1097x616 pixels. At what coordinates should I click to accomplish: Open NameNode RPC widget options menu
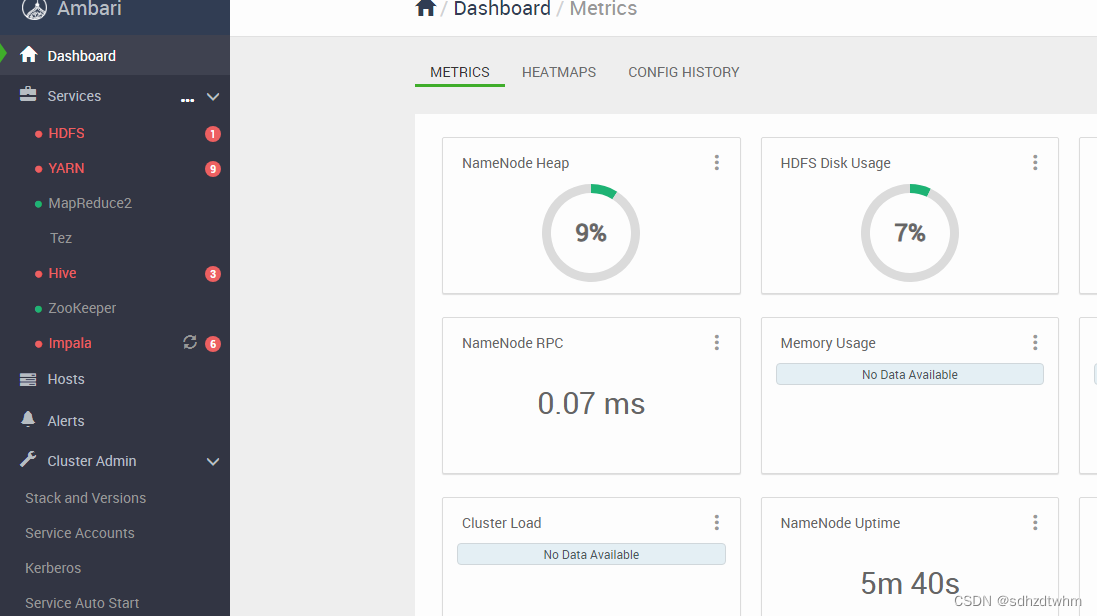click(716, 342)
